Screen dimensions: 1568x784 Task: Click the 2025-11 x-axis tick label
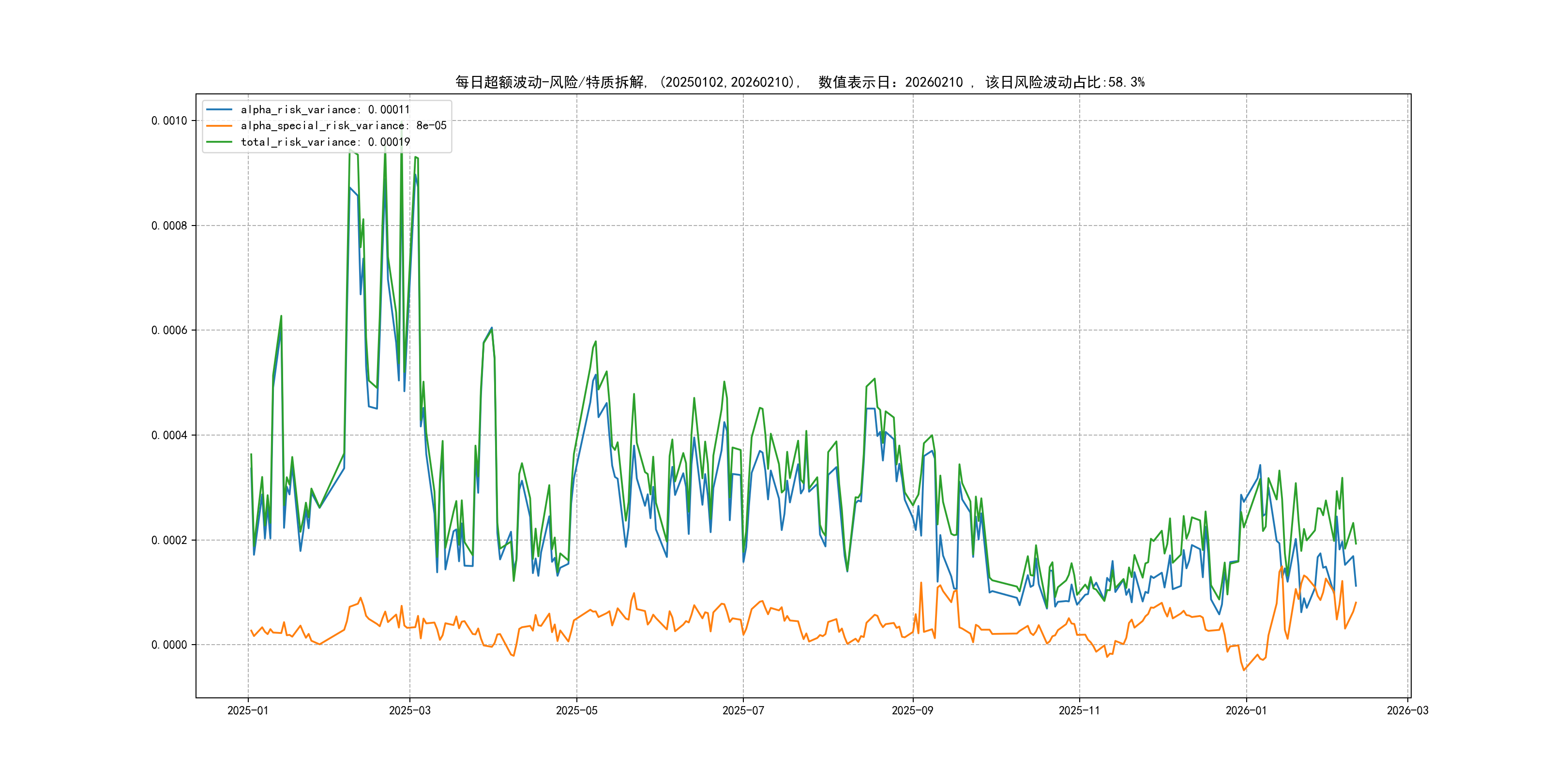click(x=1079, y=710)
